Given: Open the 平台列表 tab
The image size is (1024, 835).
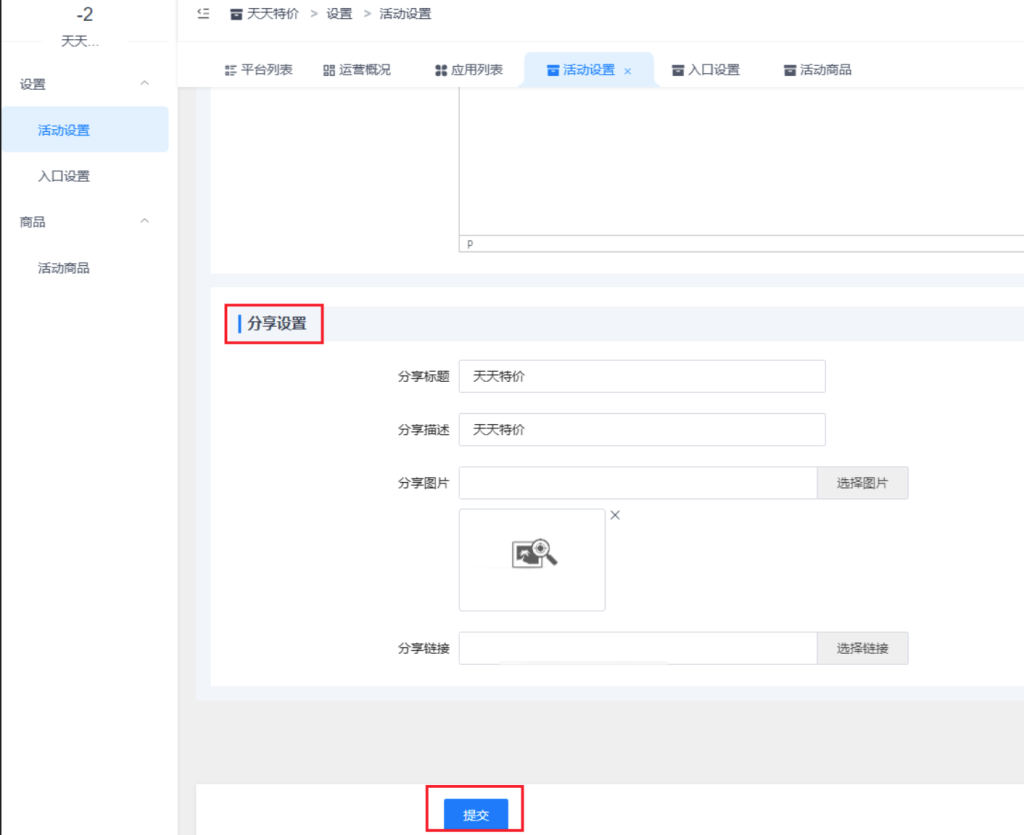Looking at the screenshot, I should [258, 70].
